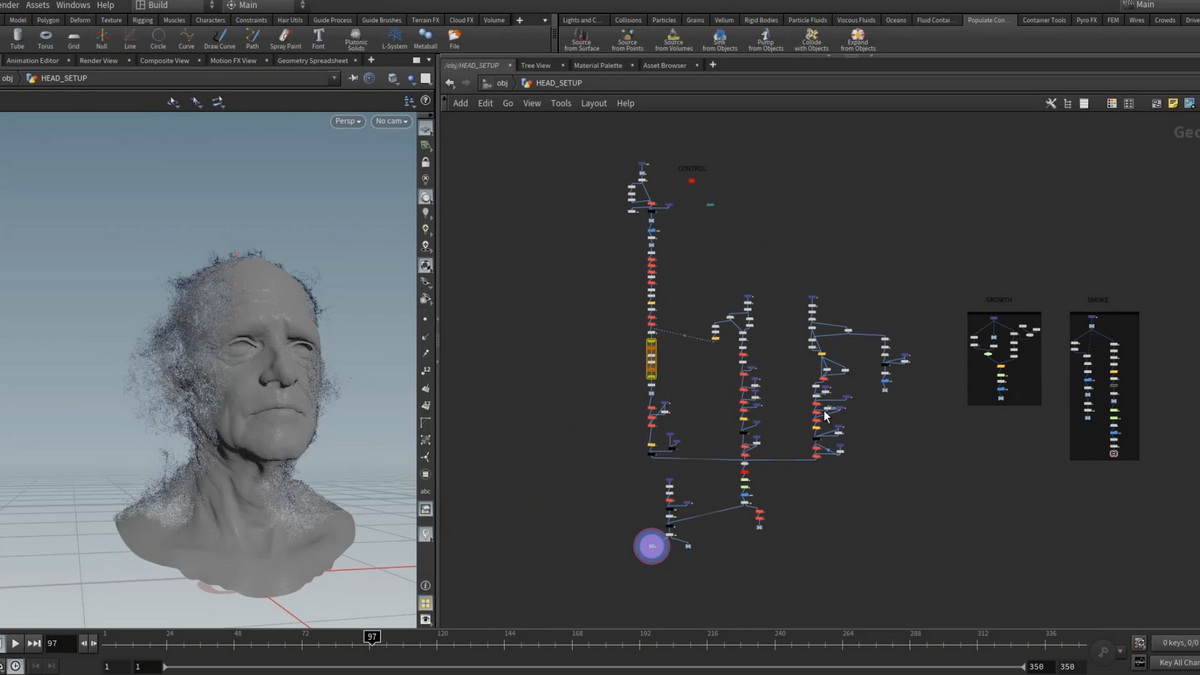Toggle the viewport lock icon

click(x=426, y=162)
